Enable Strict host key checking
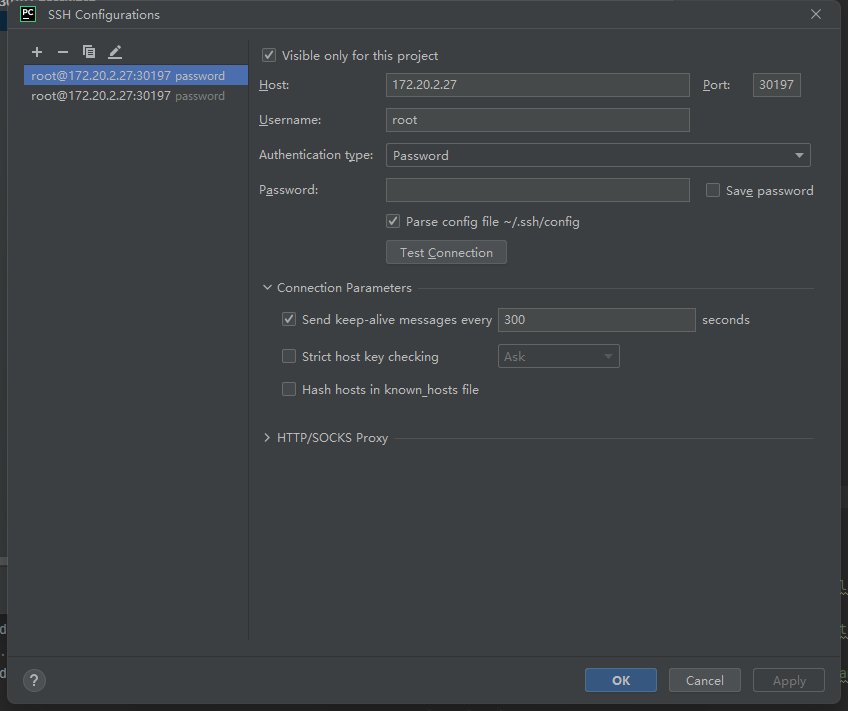The image size is (848, 711). tap(289, 356)
